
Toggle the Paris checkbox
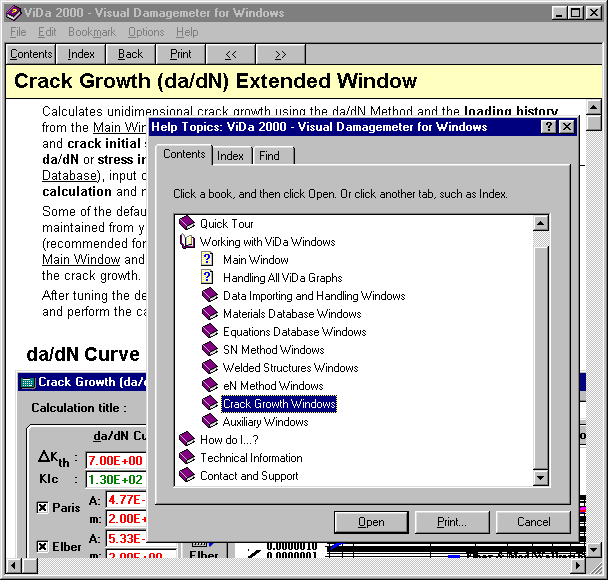click(x=42, y=508)
